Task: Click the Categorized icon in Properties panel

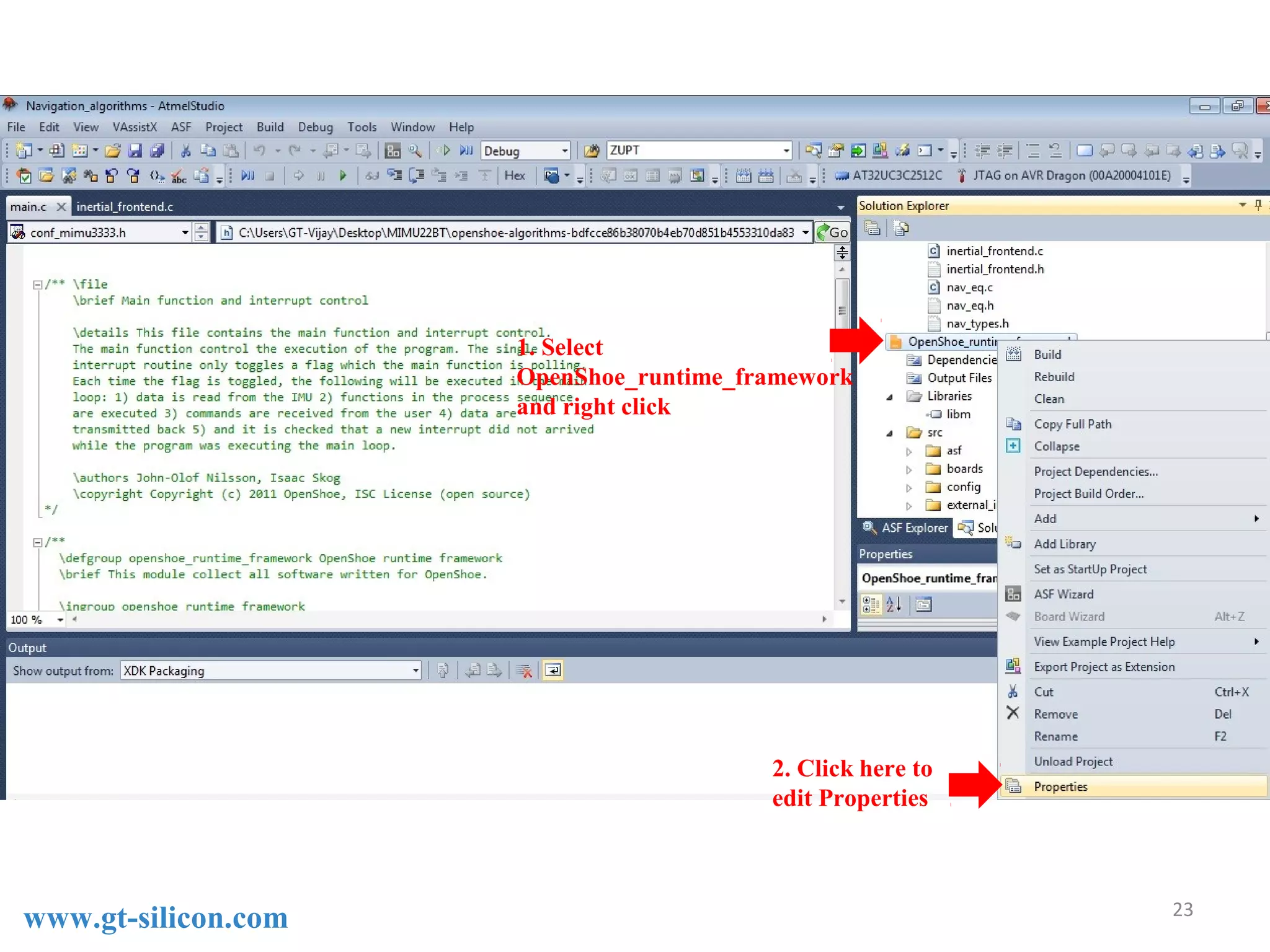Action: tap(871, 604)
